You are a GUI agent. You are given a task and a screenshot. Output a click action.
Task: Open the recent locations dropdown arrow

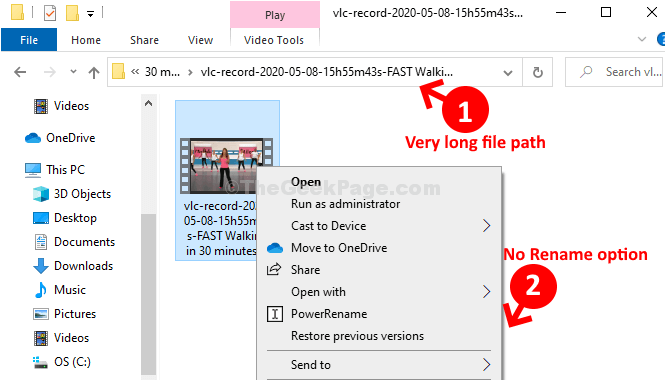[73, 72]
